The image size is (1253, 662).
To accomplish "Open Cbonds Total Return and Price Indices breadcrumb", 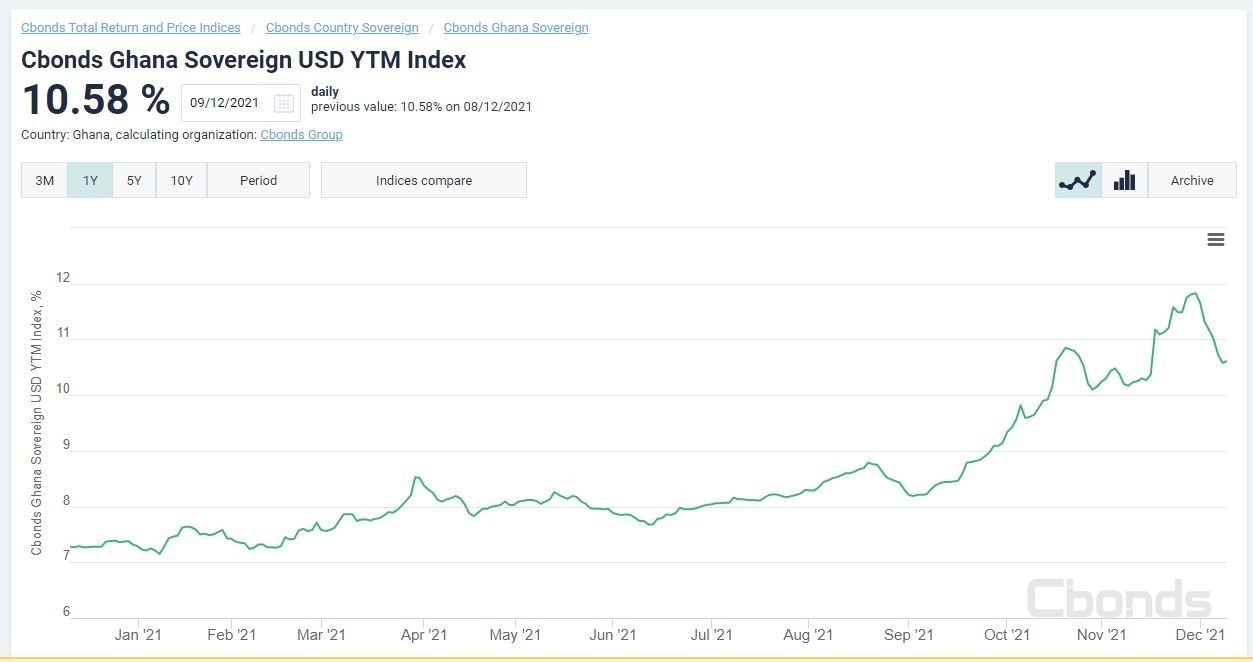I will pos(131,28).
